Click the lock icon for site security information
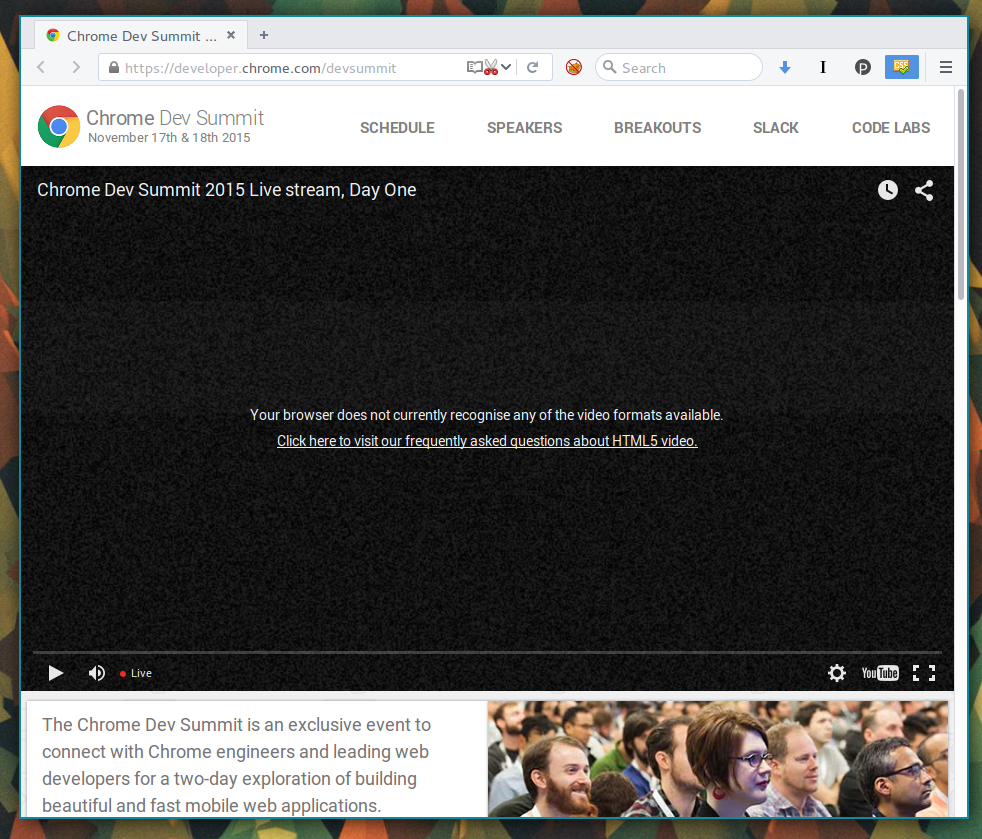Image resolution: width=982 pixels, height=839 pixels. (x=113, y=67)
